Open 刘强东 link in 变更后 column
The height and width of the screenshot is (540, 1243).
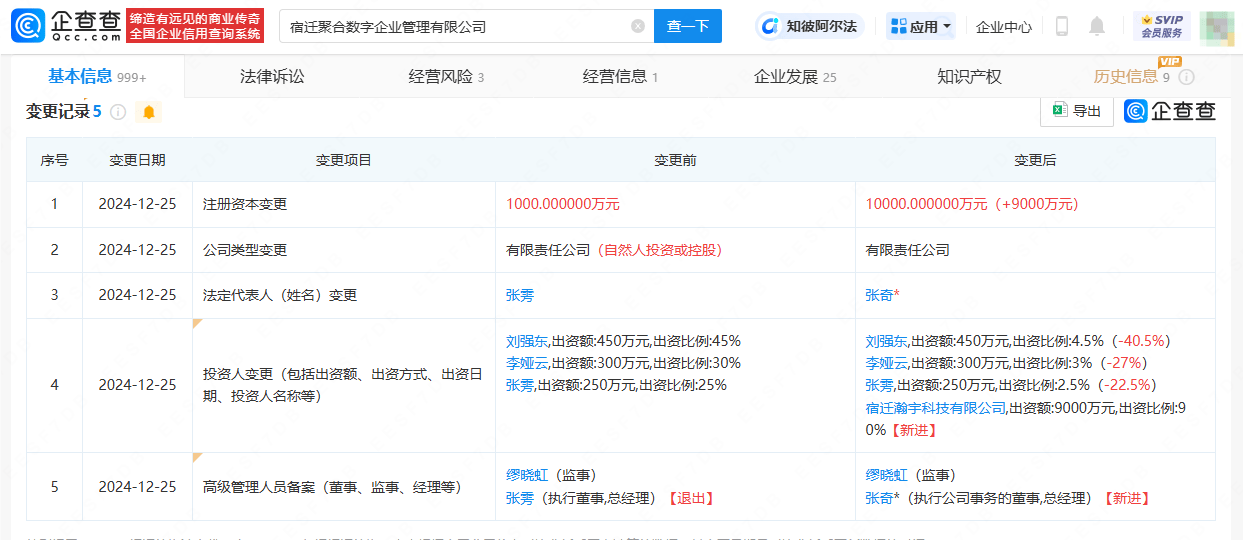(x=887, y=340)
